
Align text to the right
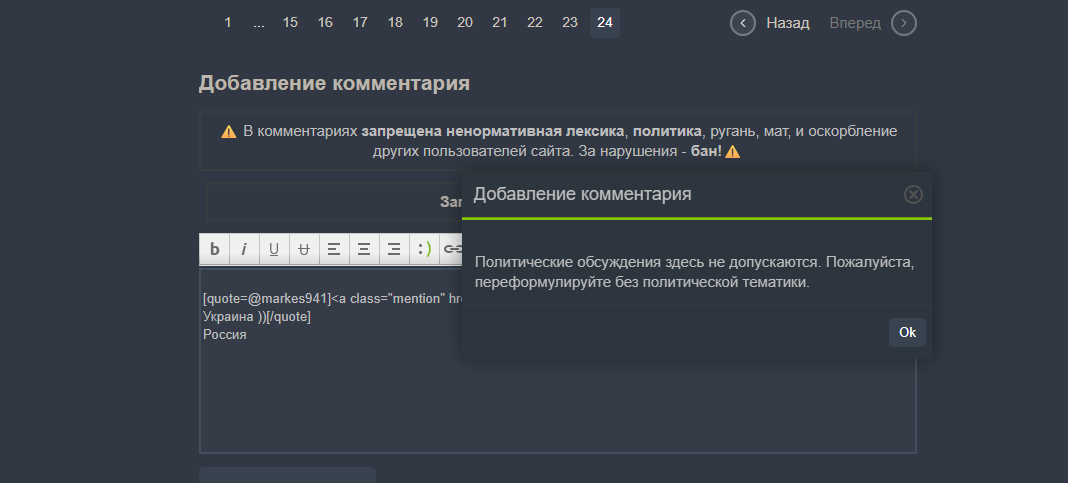(394, 249)
